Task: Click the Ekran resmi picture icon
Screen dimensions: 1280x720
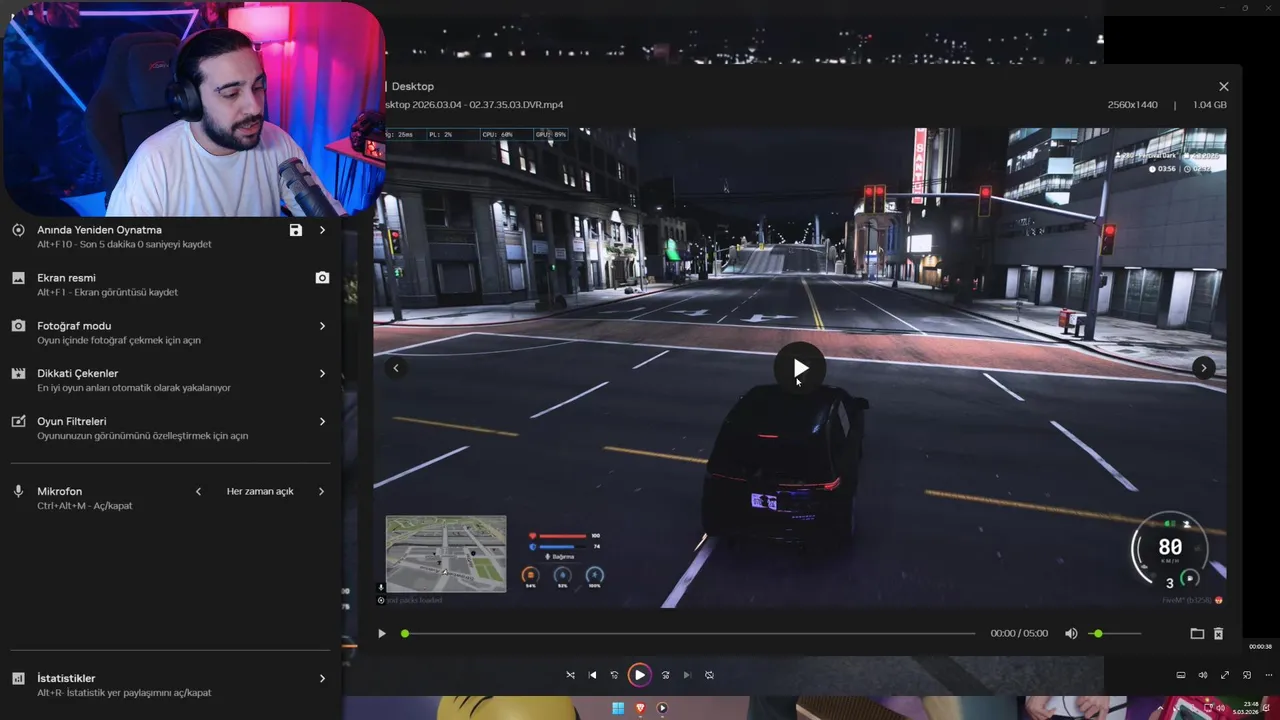Action: tap(18, 278)
